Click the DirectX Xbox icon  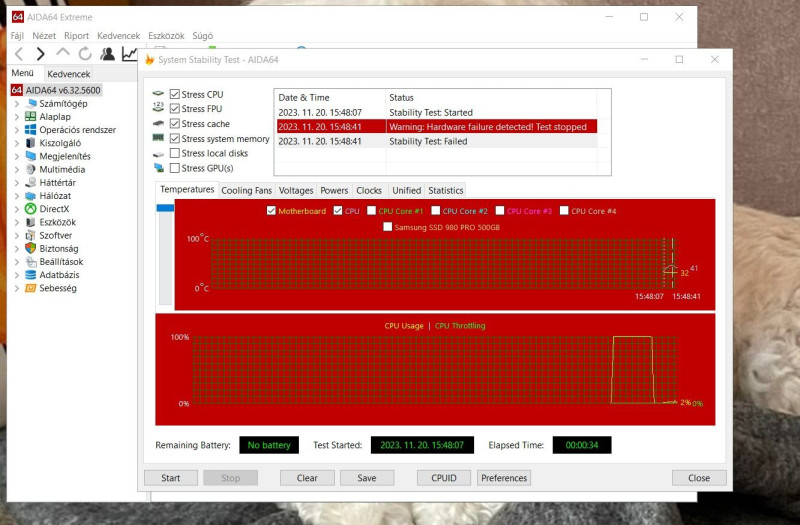(x=31, y=209)
